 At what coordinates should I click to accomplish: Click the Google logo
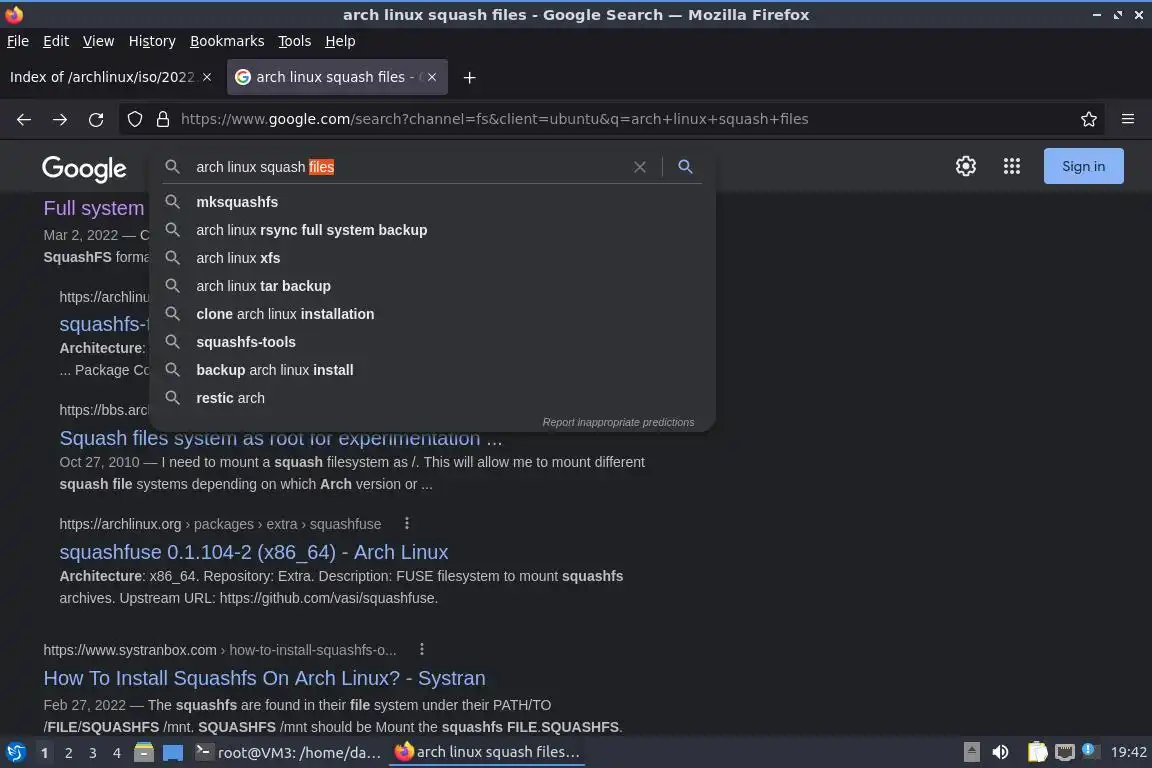coord(84,168)
